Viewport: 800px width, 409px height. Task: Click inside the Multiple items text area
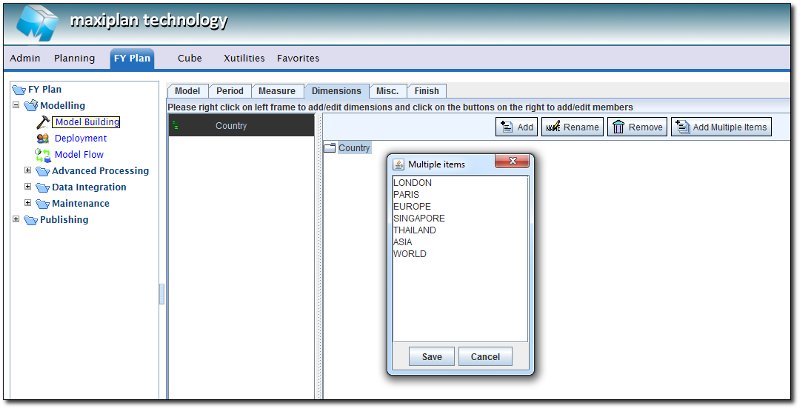(460, 300)
